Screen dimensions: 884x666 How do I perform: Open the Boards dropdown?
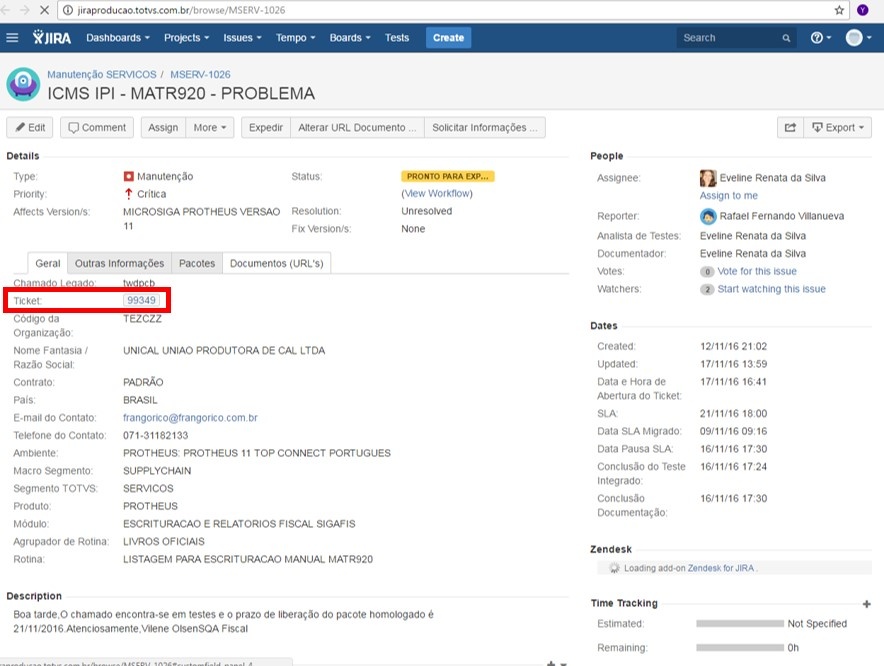tap(350, 38)
